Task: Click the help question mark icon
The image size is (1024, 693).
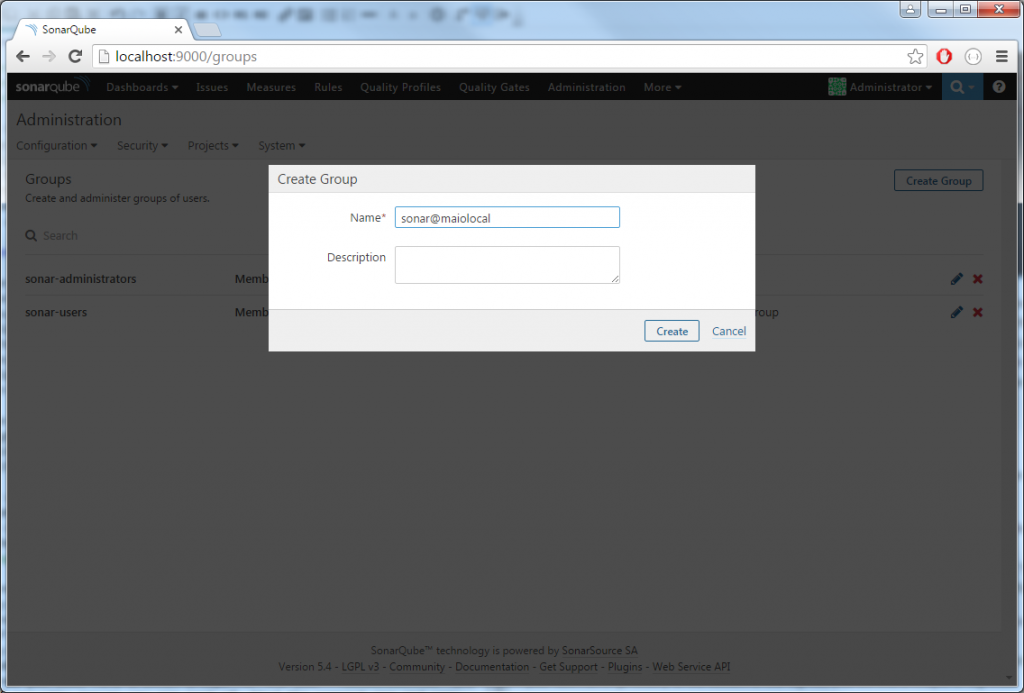Action: pyautogui.click(x=999, y=86)
